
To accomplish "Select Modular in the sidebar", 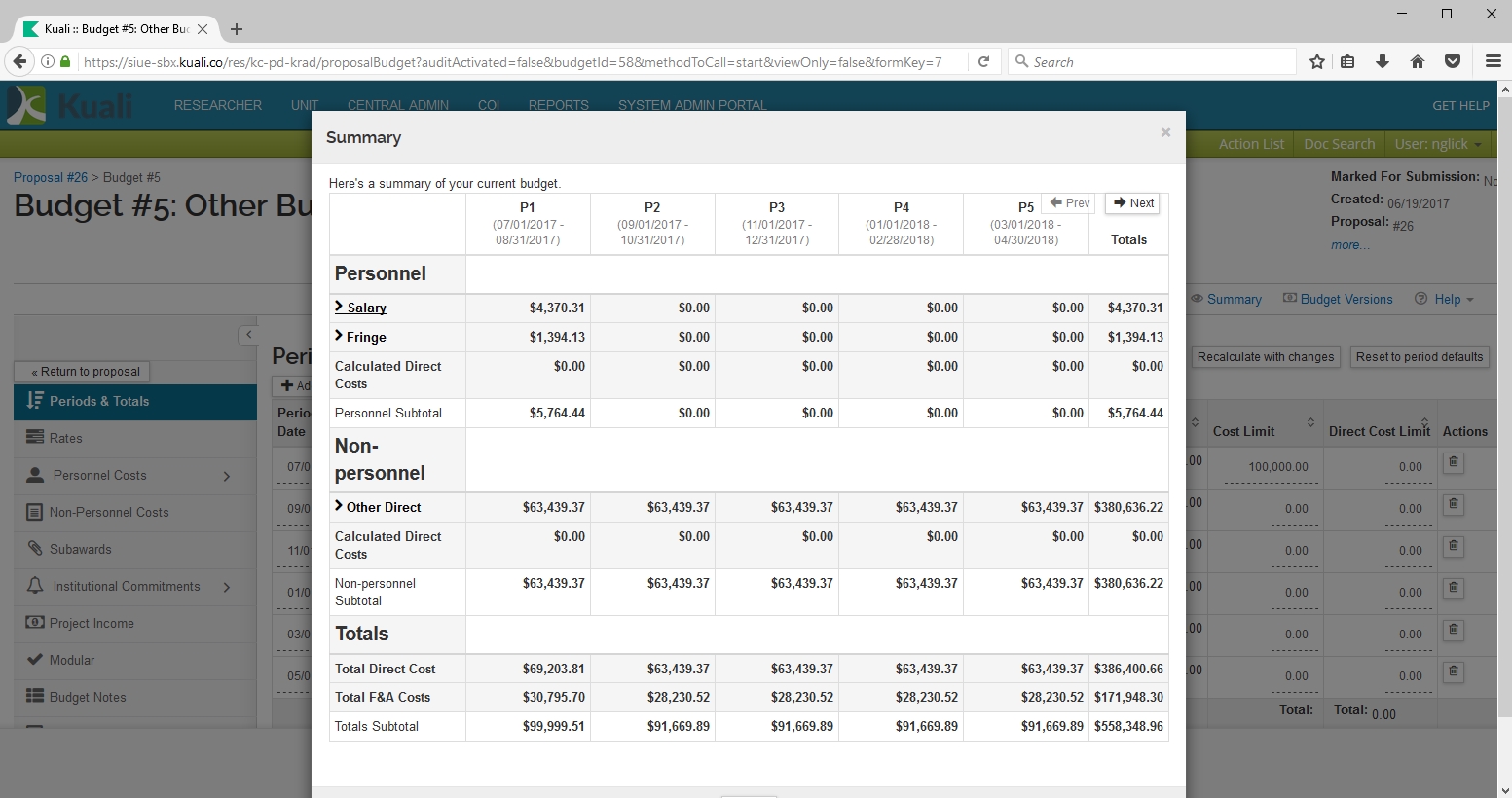I will (x=72, y=660).
